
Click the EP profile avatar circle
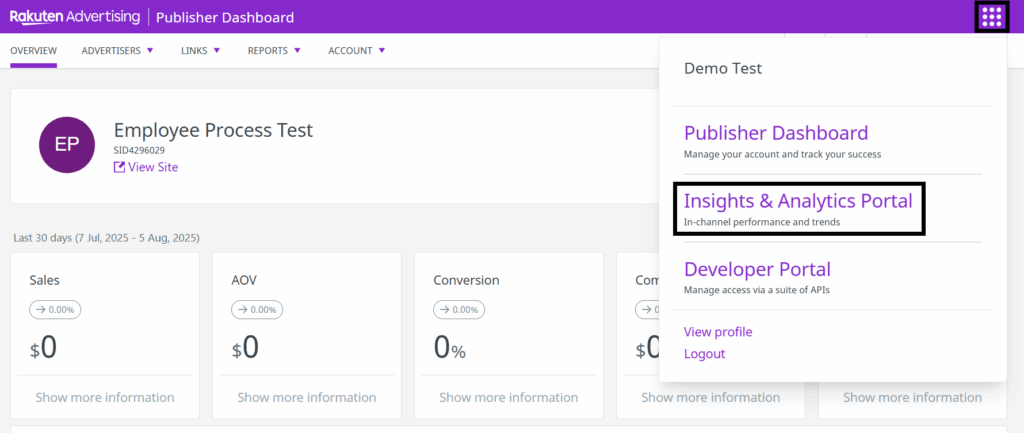point(67,144)
